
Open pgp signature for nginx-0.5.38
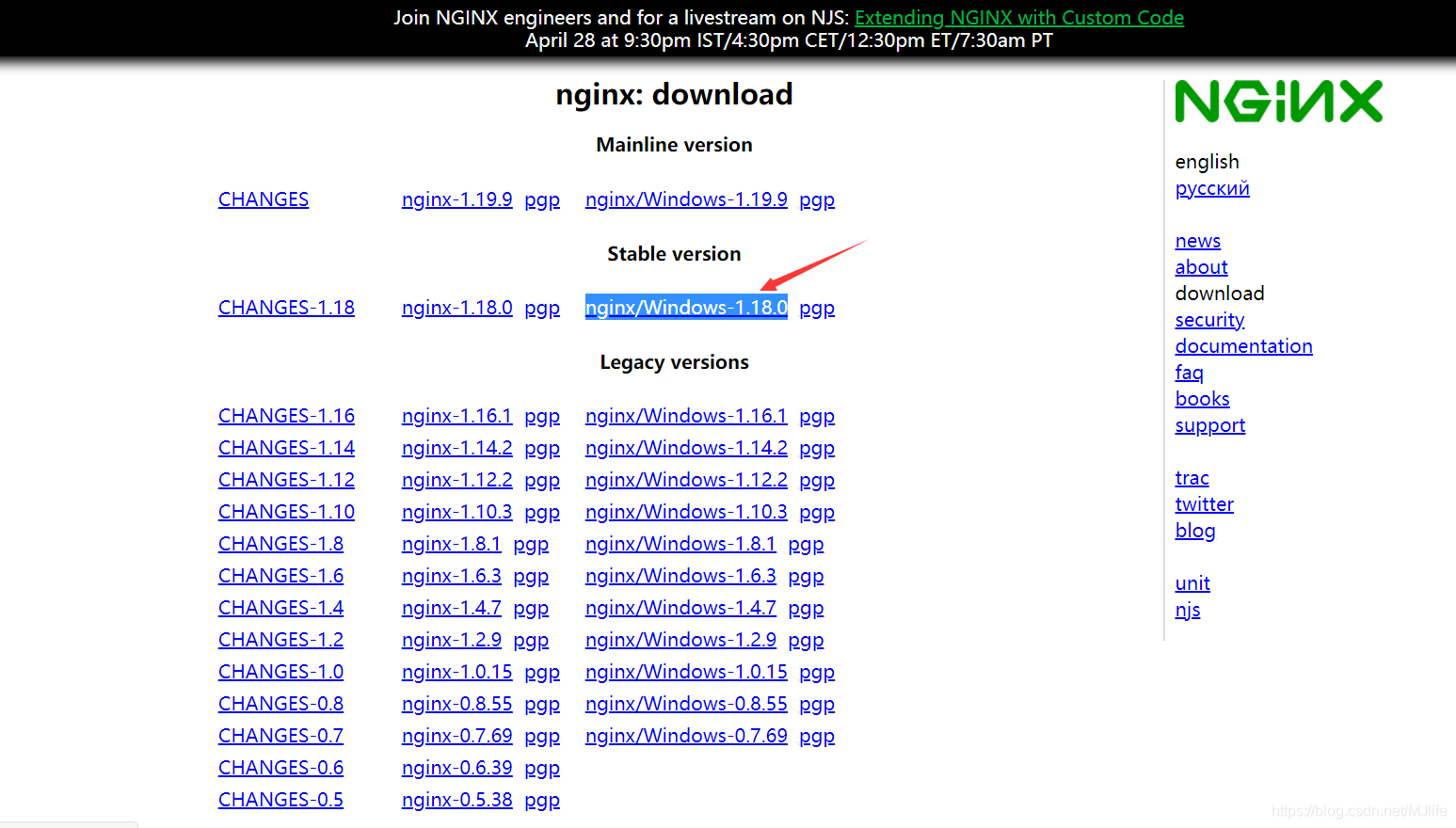point(542,801)
